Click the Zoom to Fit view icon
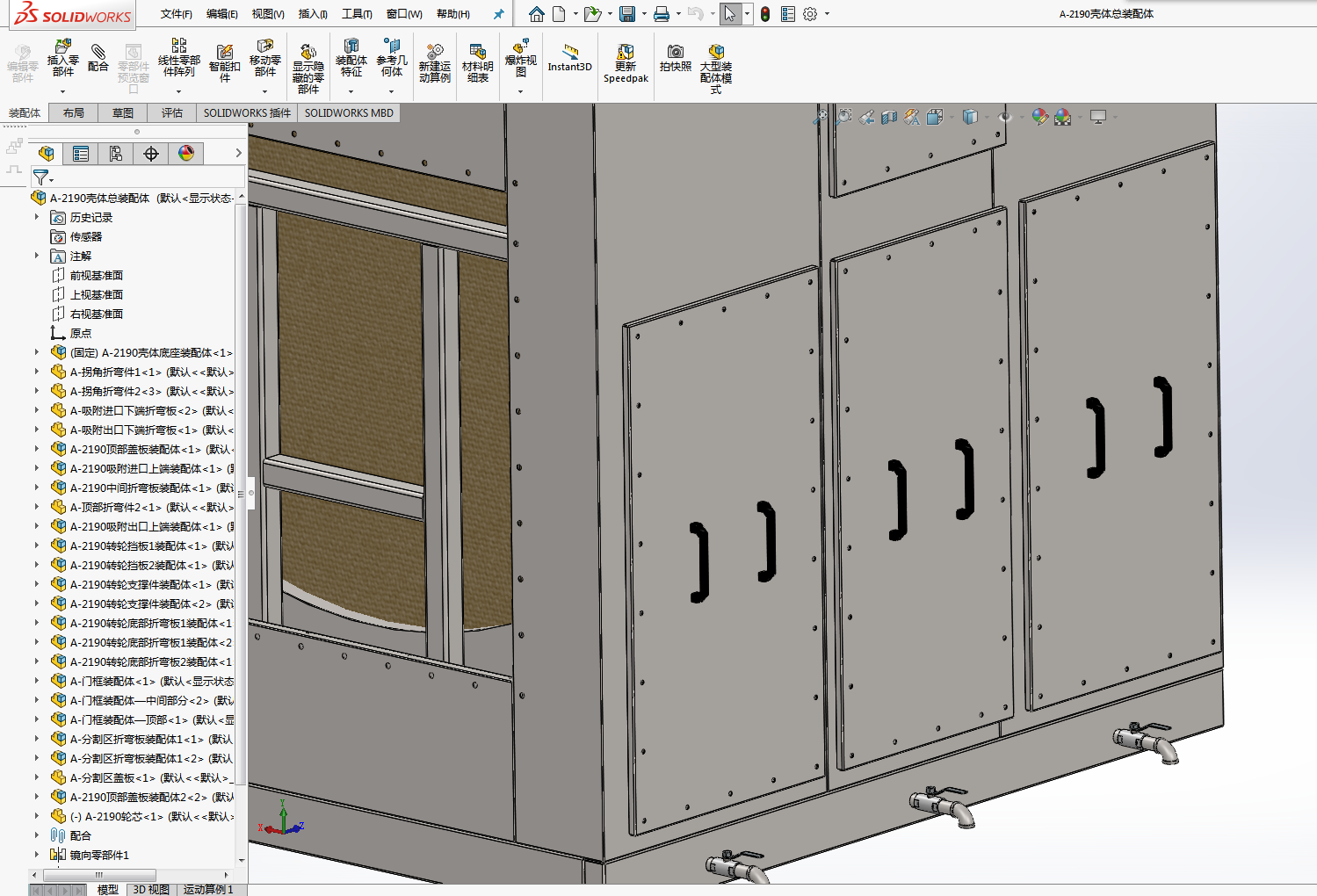The image size is (1317, 896). [x=821, y=117]
